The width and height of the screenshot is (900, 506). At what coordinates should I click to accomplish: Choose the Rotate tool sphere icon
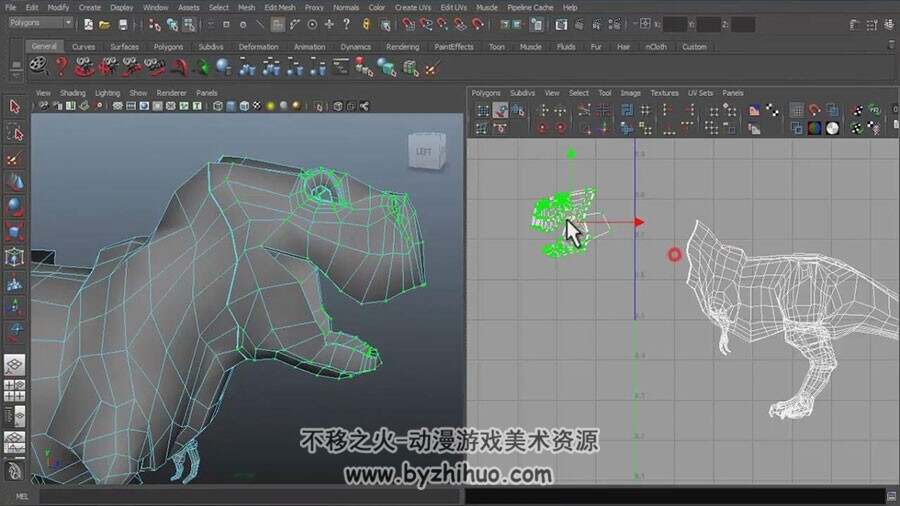pyautogui.click(x=15, y=207)
